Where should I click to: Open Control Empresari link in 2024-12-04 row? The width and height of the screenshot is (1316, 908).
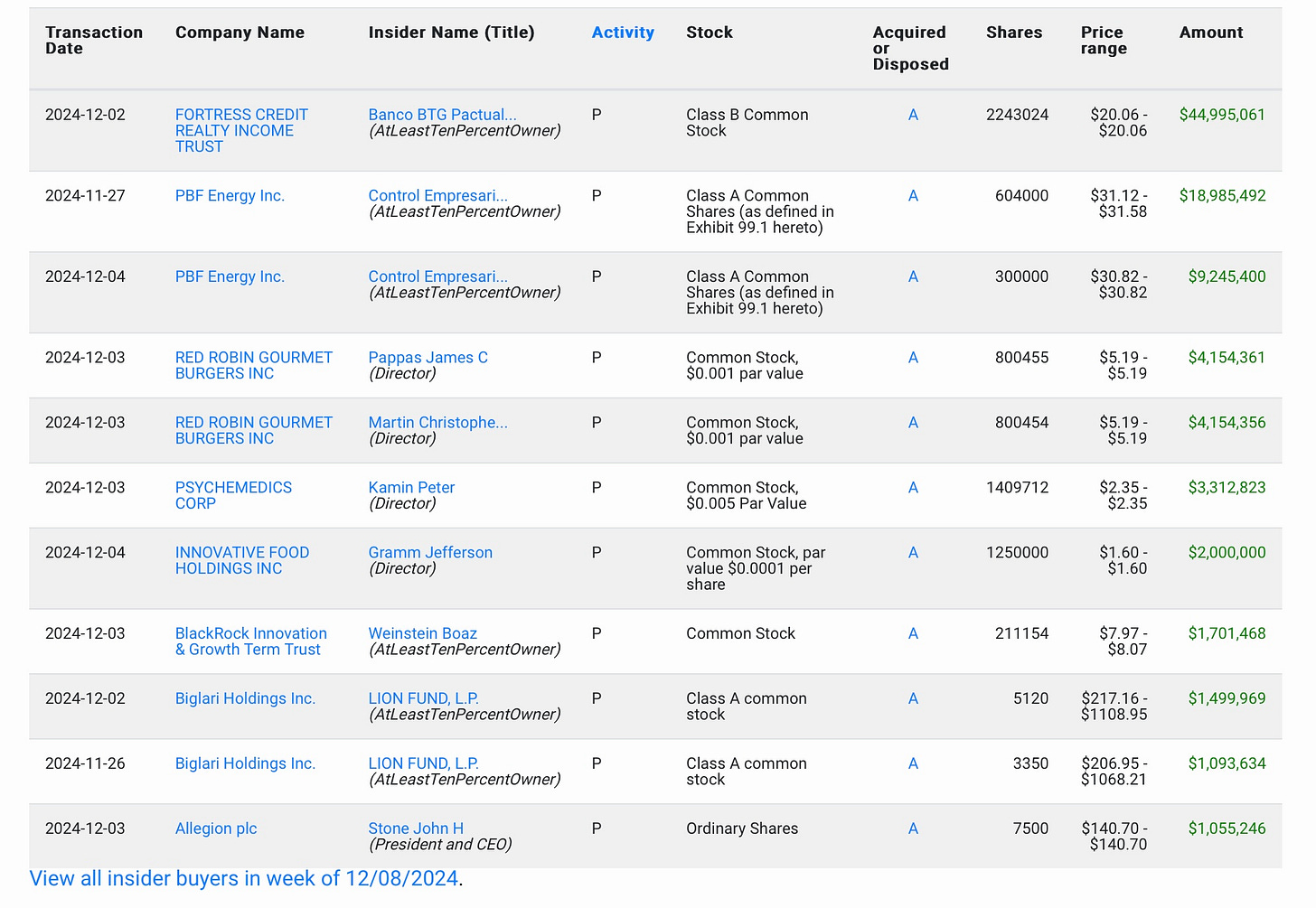[x=438, y=277]
